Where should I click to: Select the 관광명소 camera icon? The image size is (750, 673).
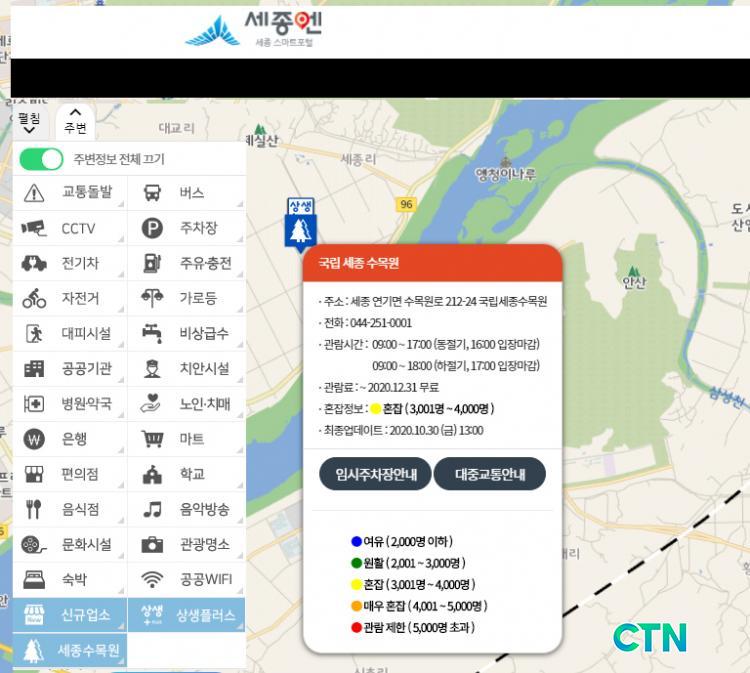[152, 544]
